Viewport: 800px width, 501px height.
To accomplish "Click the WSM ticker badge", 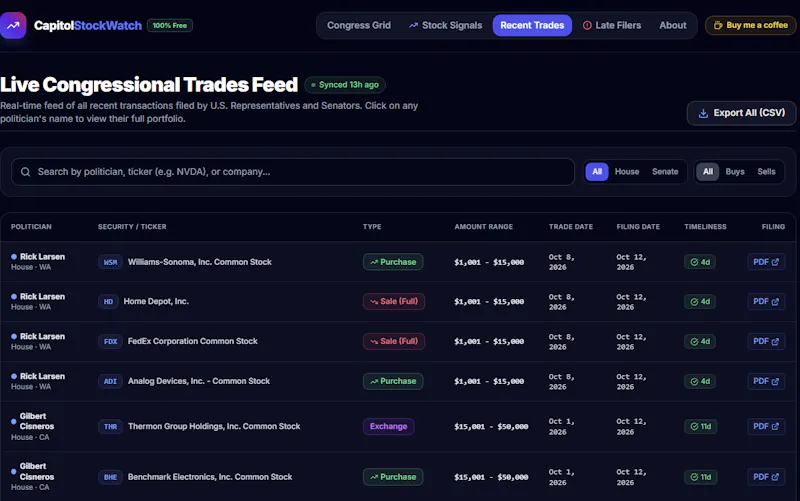I will pos(110,262).
